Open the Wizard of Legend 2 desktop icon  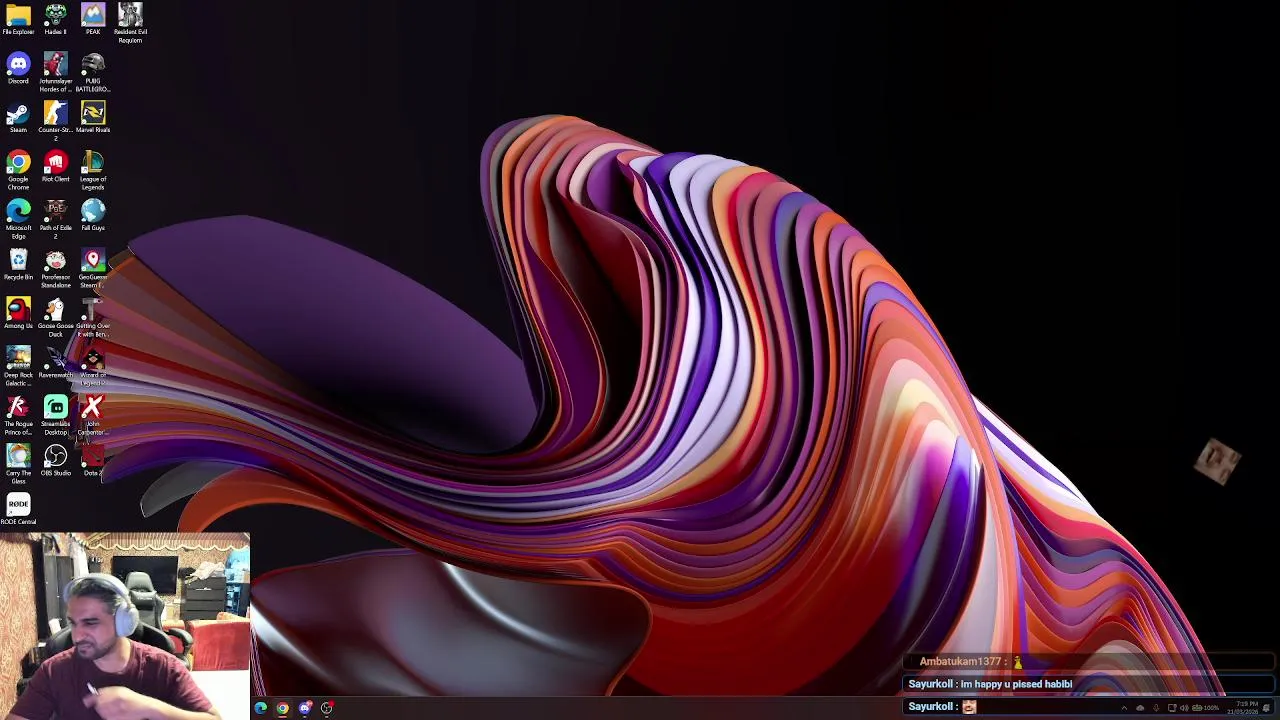point(93,366)
